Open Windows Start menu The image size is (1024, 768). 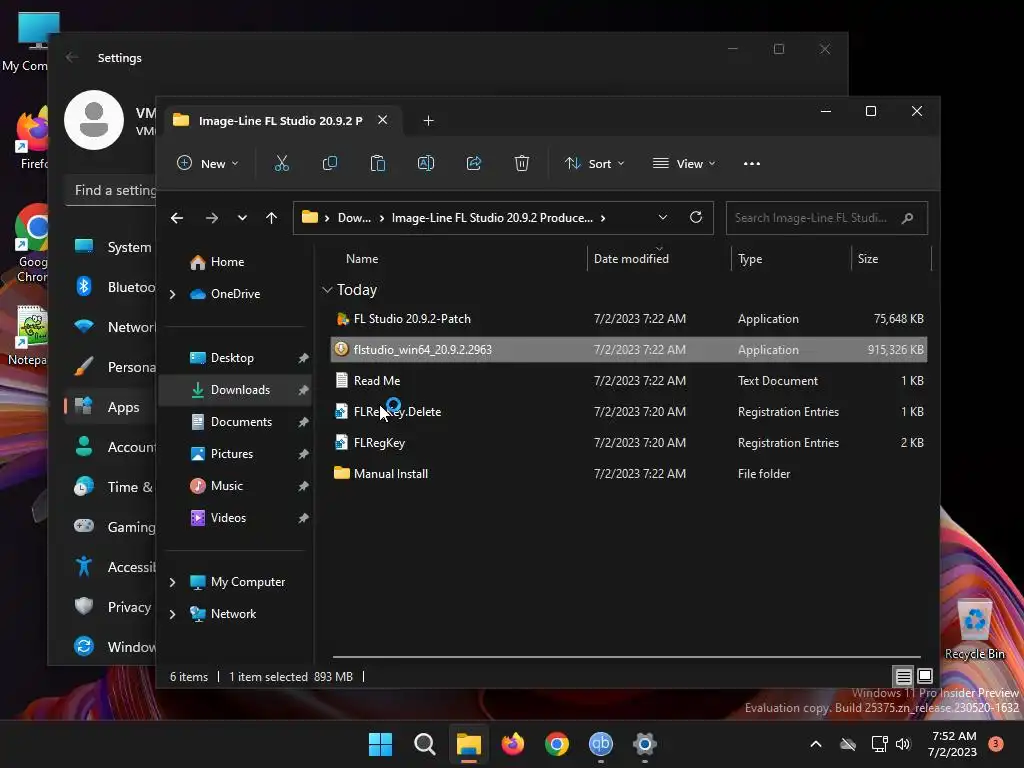[x=380, y=744]
